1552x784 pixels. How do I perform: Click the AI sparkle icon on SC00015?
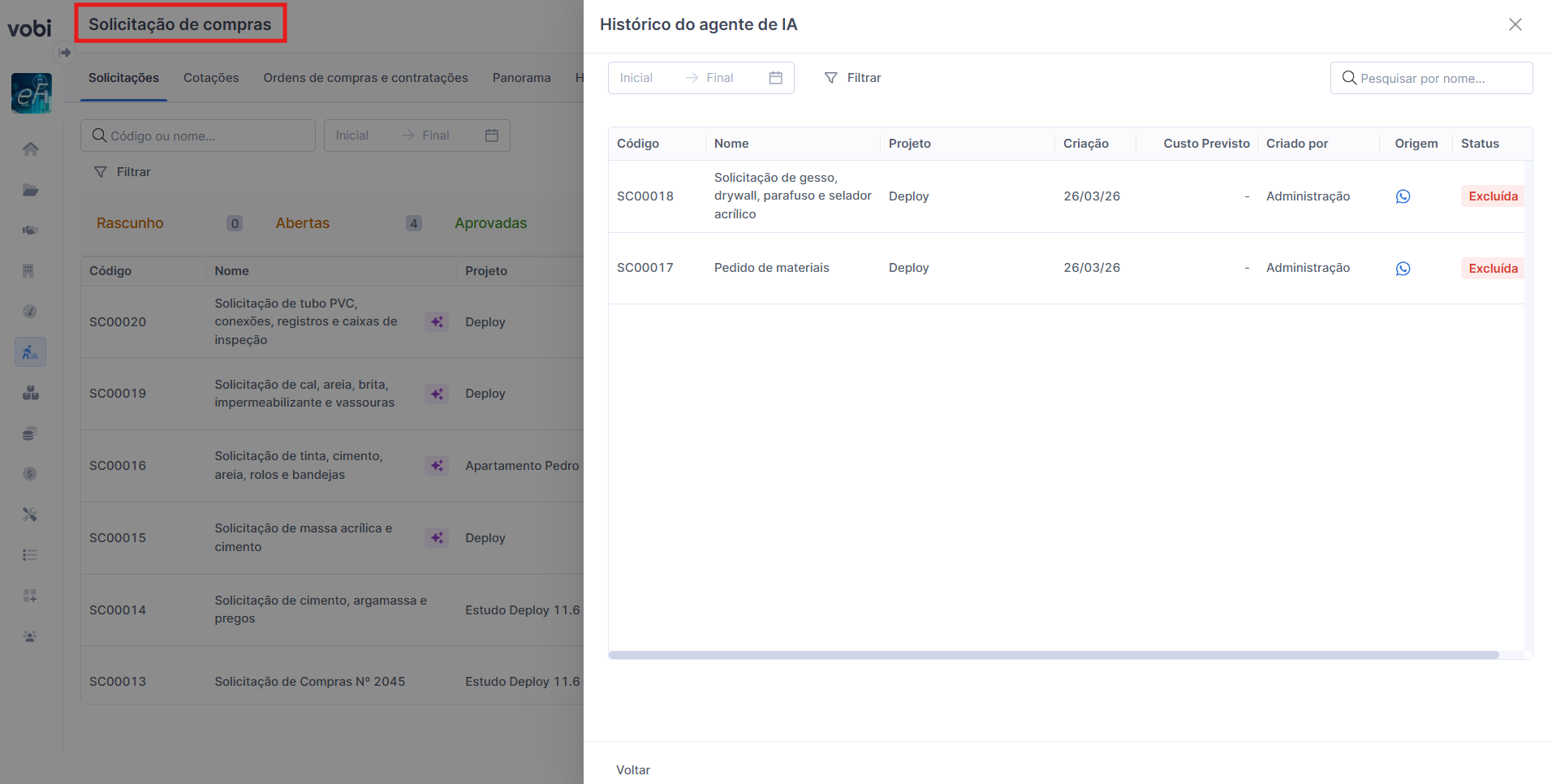(437, 538)
